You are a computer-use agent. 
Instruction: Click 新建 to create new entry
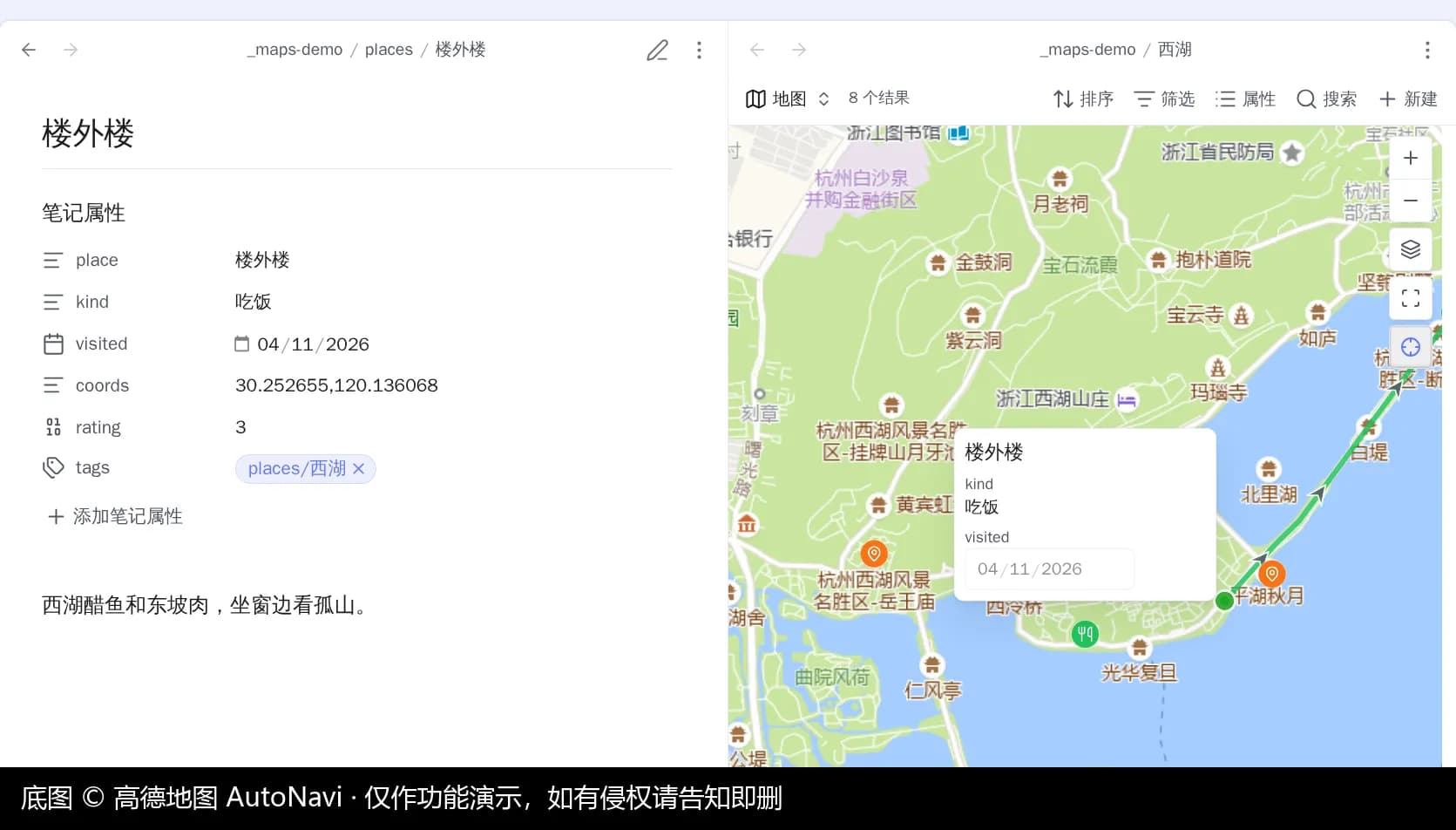coord(1407,99)
